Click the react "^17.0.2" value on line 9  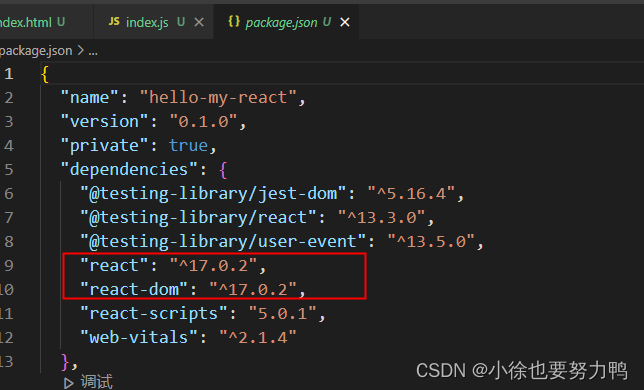[213, 266]
